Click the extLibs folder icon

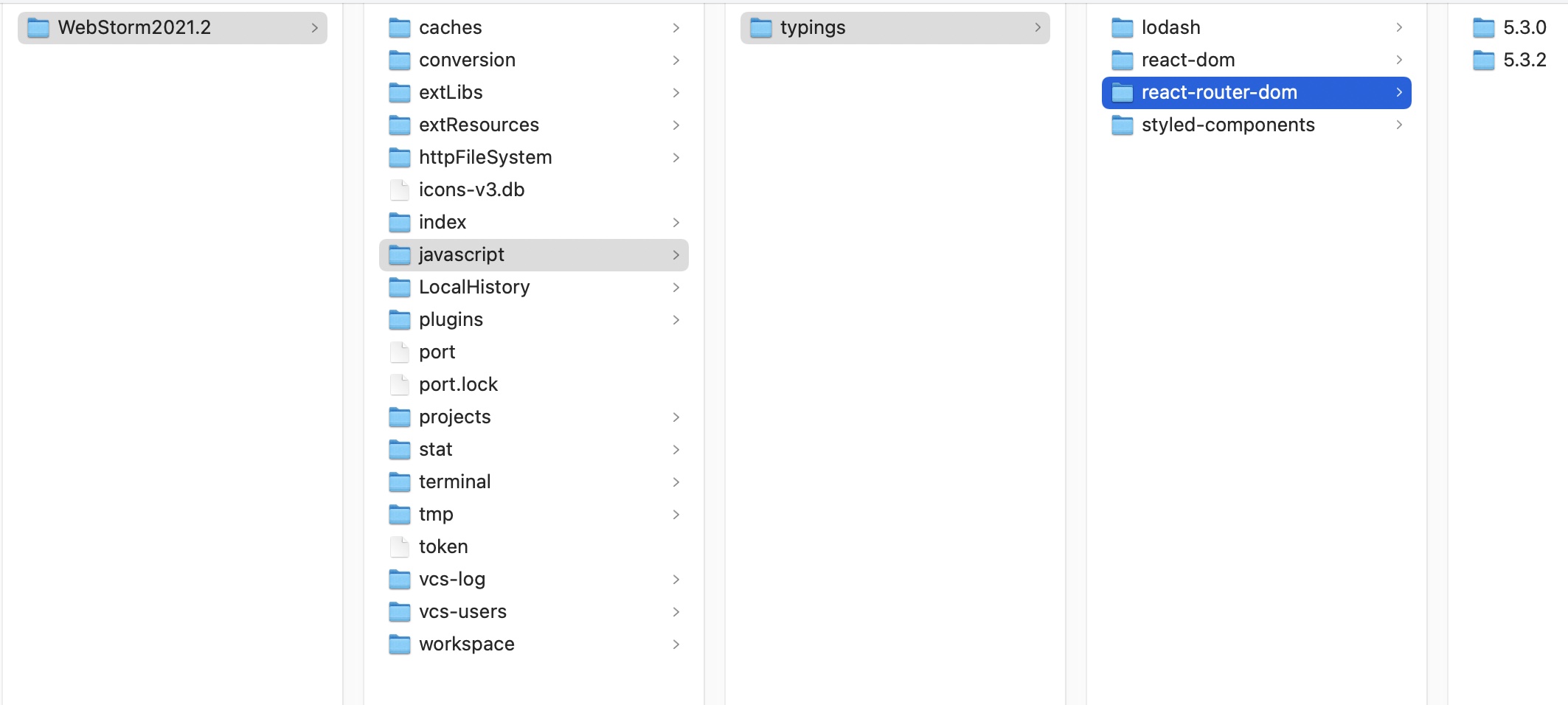[400, 93]
